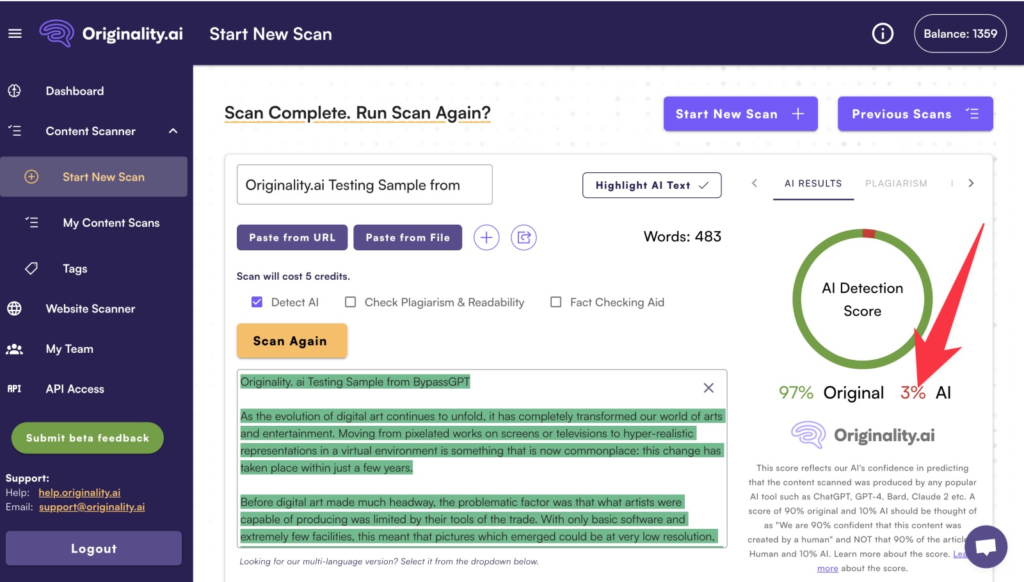
Task: Uncheck the Detect AI checkbox
Action: [257, 302]
